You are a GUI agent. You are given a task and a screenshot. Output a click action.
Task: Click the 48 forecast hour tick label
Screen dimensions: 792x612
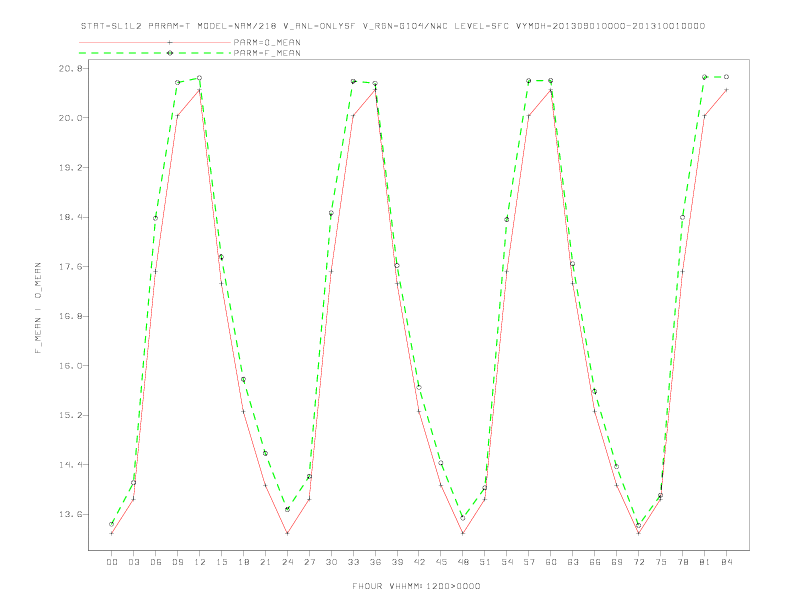[x=463, y=562]
